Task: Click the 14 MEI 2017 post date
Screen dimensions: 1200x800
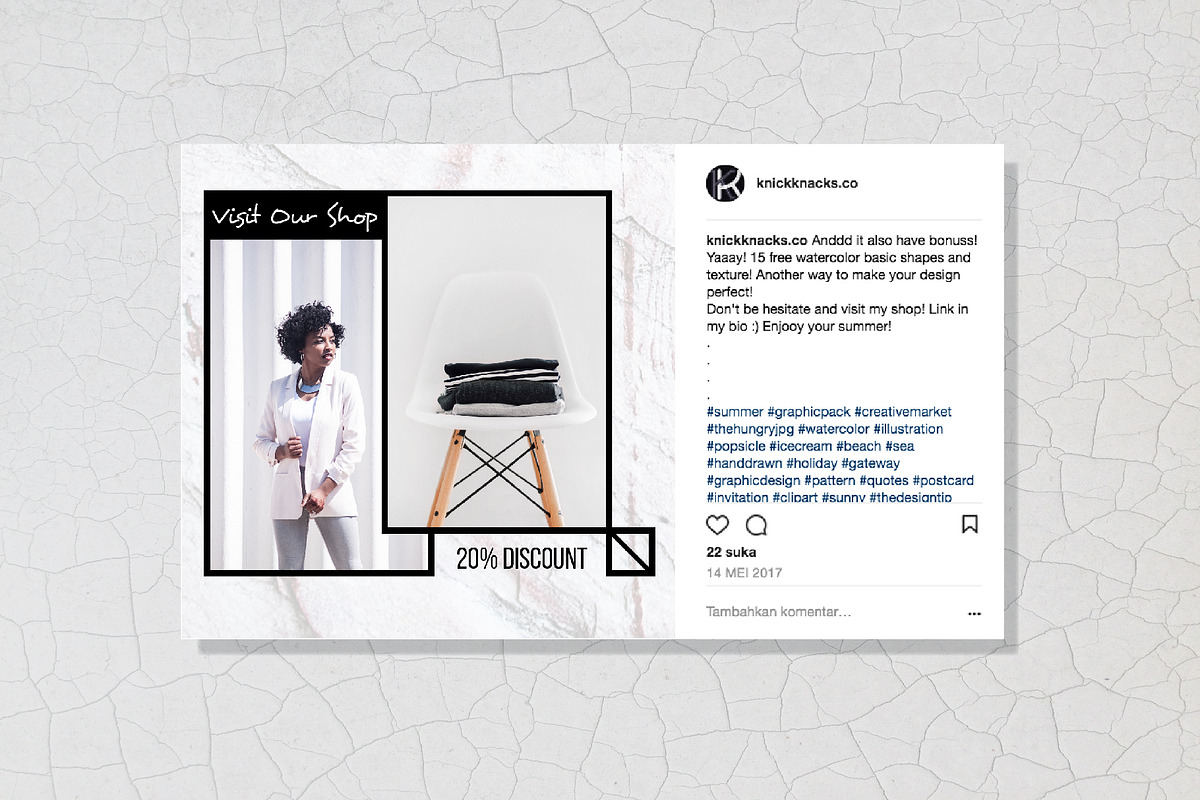Action: (x=744, y=573)
